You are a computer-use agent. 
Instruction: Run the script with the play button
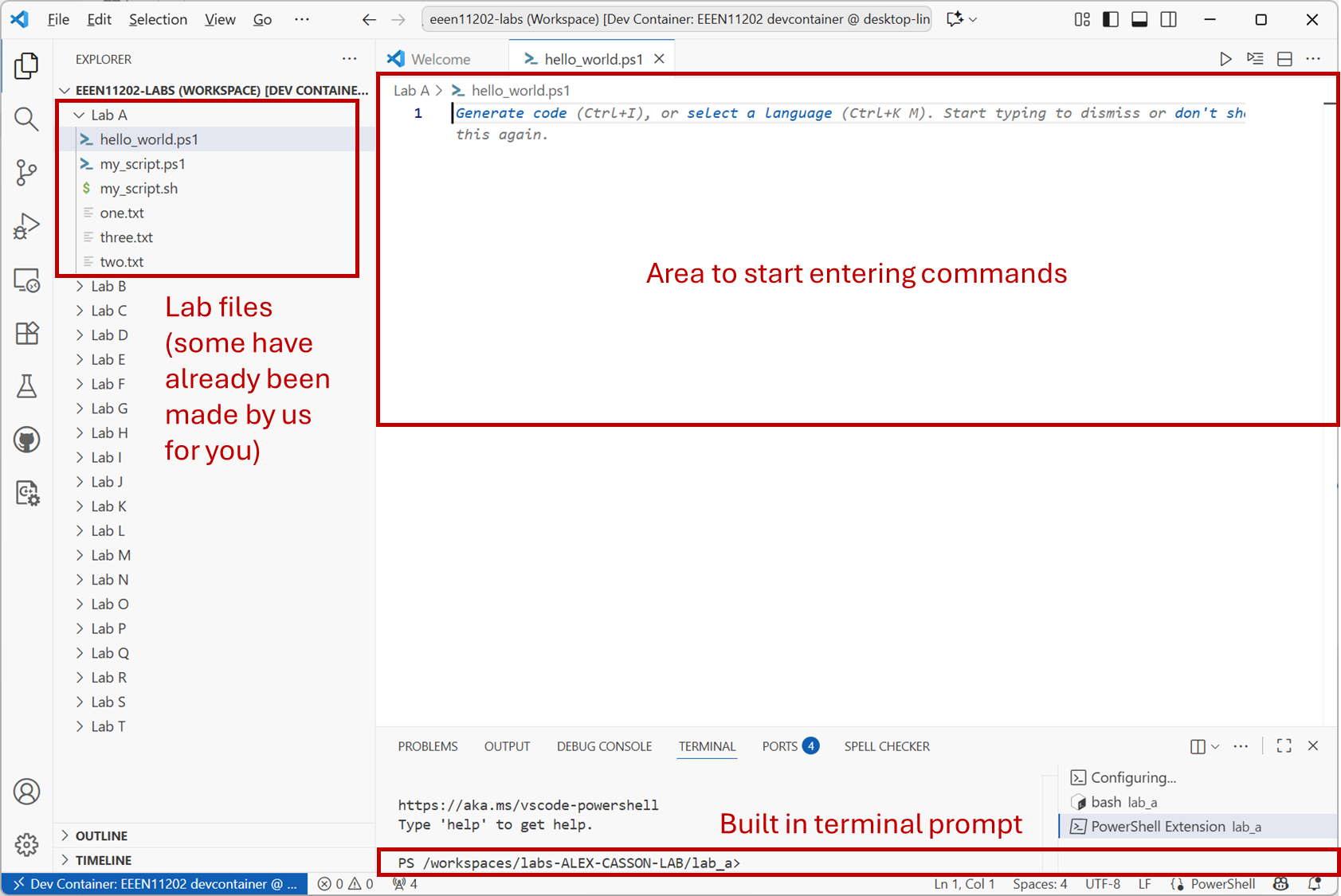[1225, 59]
